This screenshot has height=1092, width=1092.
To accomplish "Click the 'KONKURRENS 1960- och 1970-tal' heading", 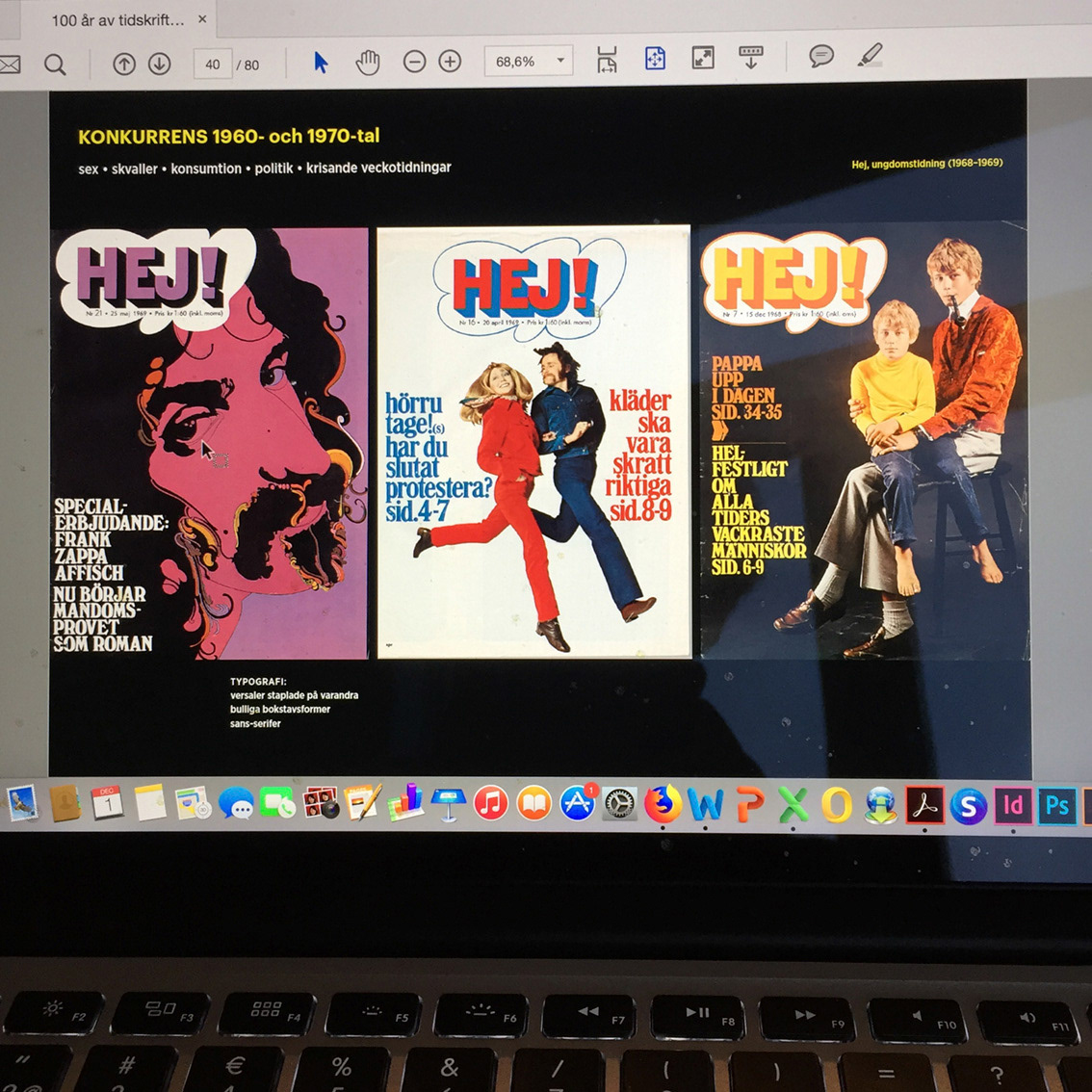I will pos(228,136).
